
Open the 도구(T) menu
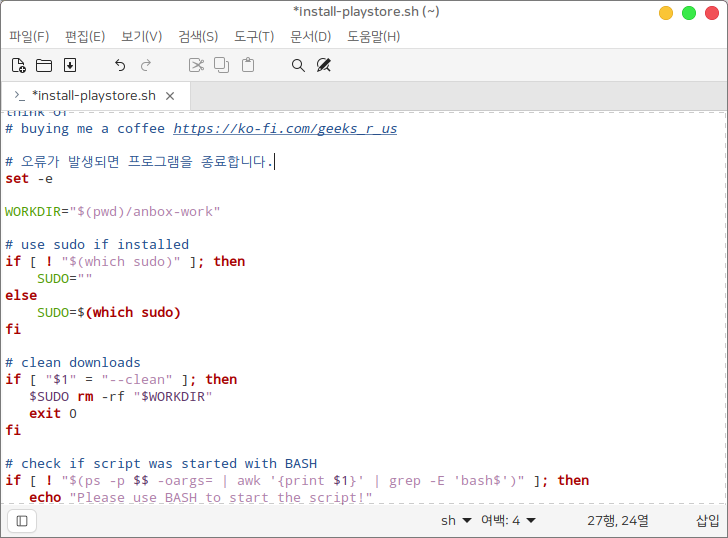[x=254, y=37]
